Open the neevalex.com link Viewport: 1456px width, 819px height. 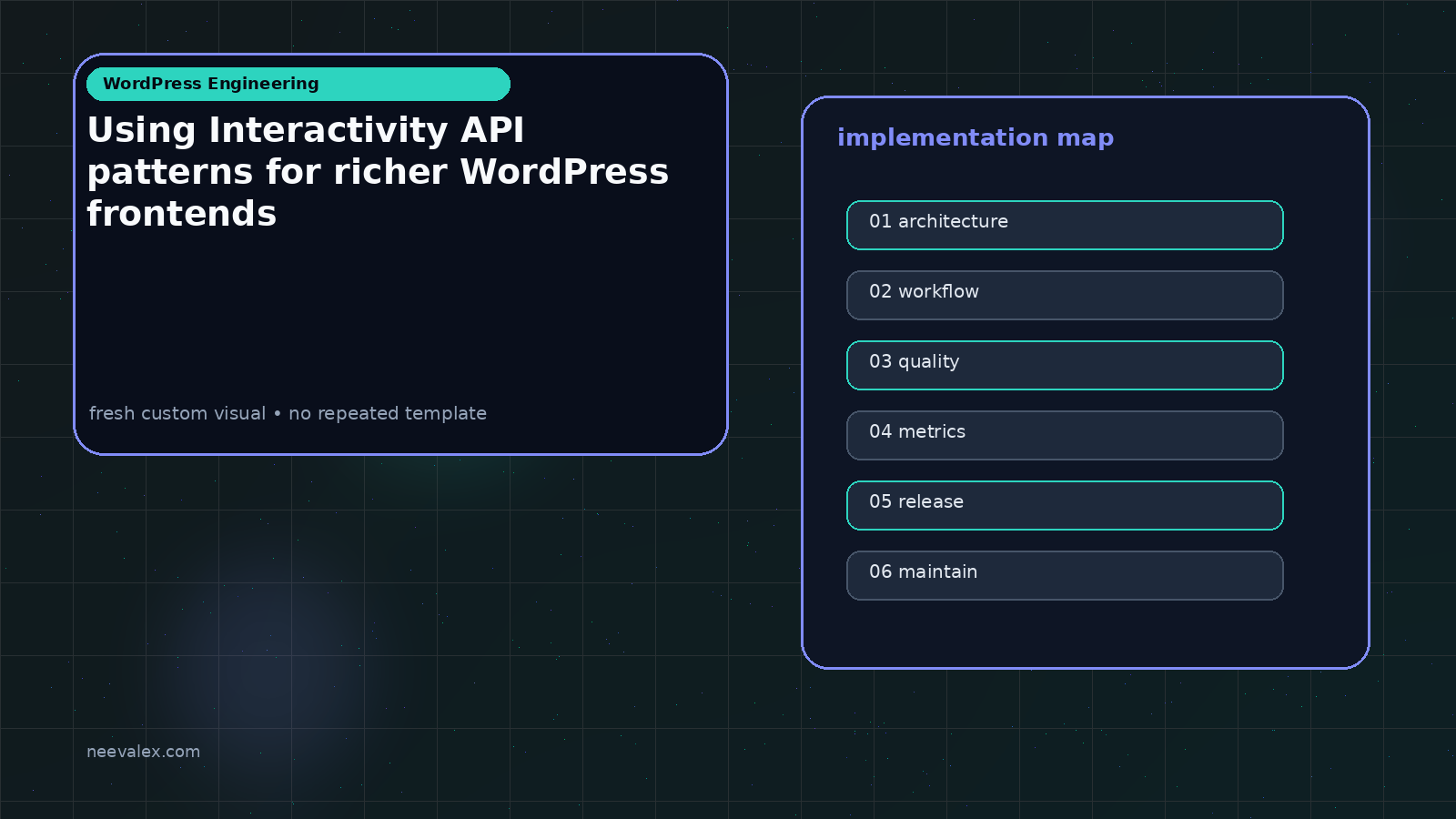tap(143, 752)
